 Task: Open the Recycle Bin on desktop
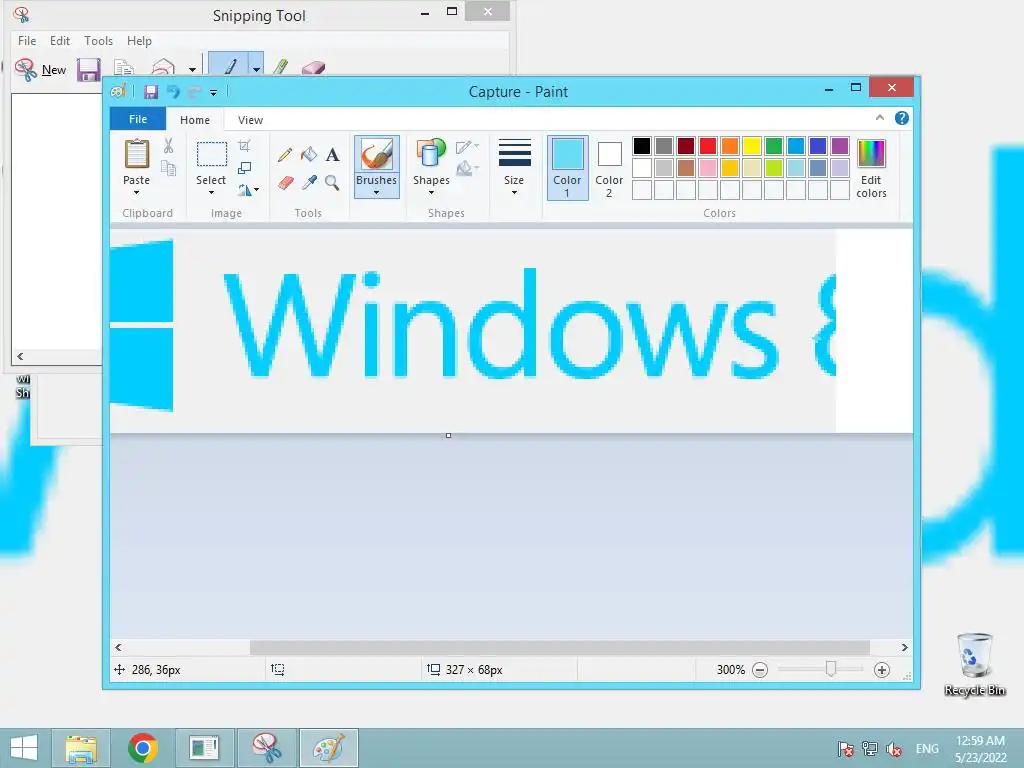tap(974, 664)
